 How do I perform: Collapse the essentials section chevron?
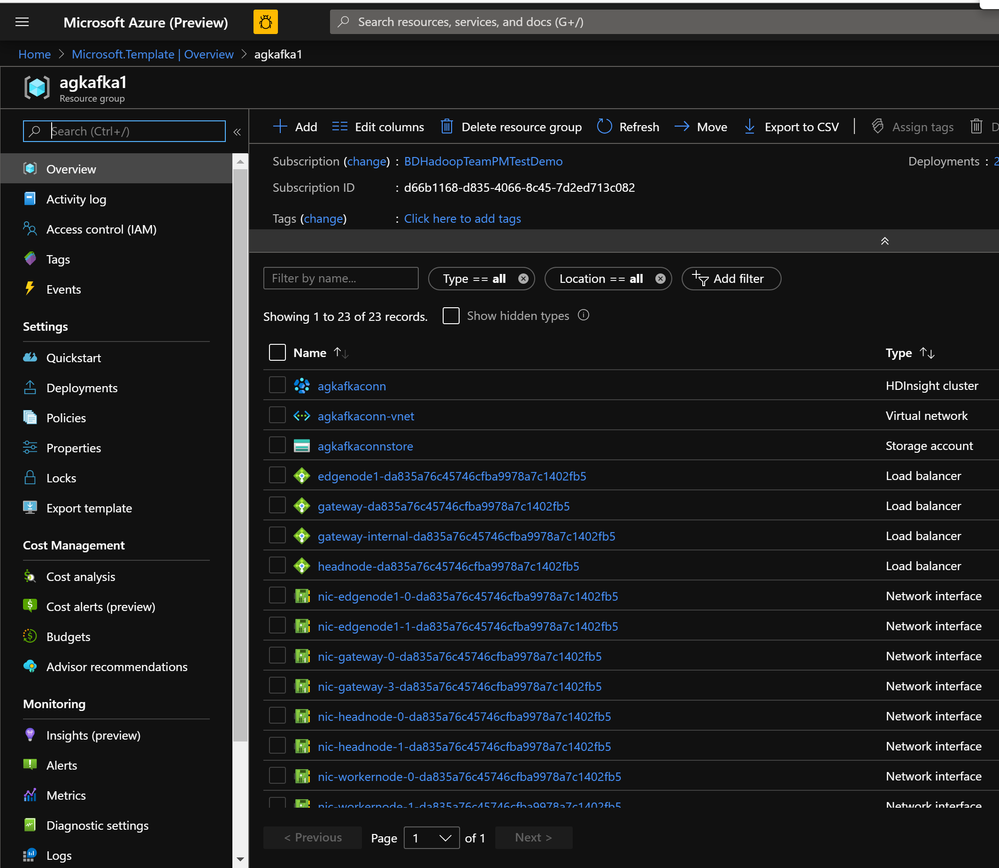pyautogui.click(x=884, y=241)
